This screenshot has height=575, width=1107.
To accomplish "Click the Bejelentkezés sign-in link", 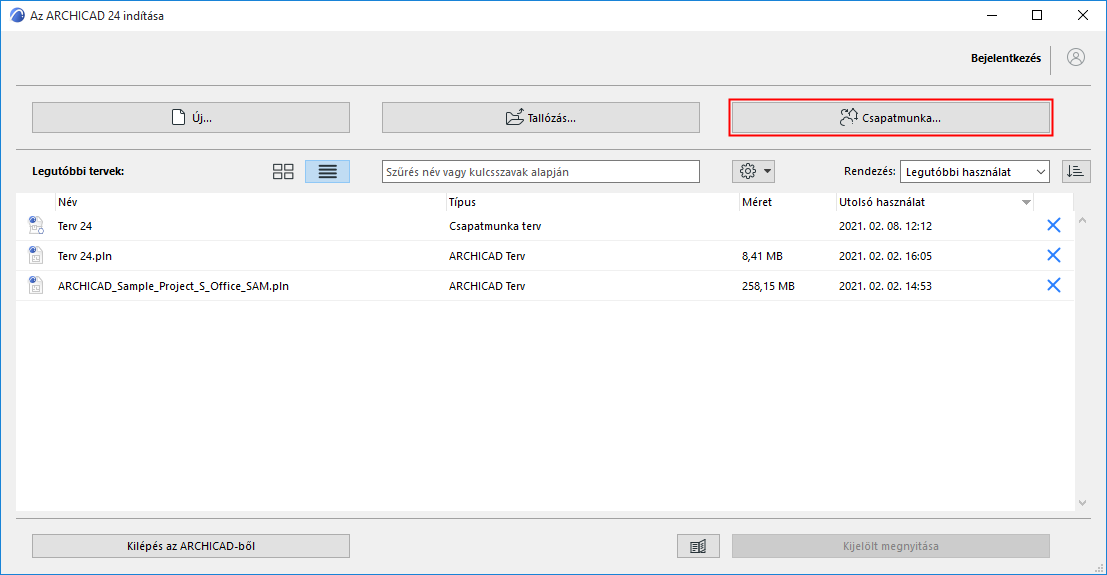I will point(1005,58).
